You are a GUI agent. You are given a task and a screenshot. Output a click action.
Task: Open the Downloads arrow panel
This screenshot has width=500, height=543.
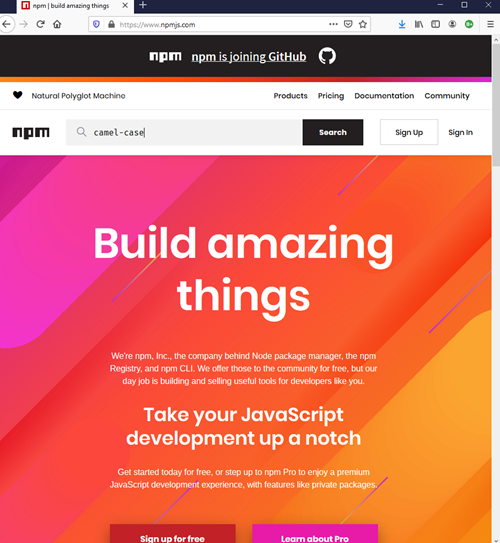[x=402, y=24]
